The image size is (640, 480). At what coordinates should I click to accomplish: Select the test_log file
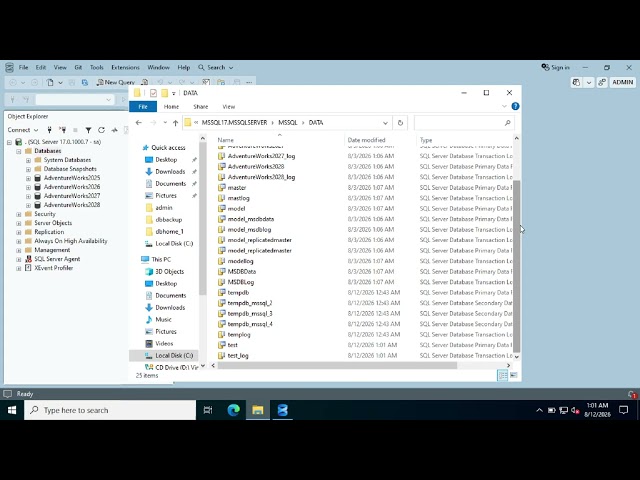pyautogui.click(x=238, y=356)
